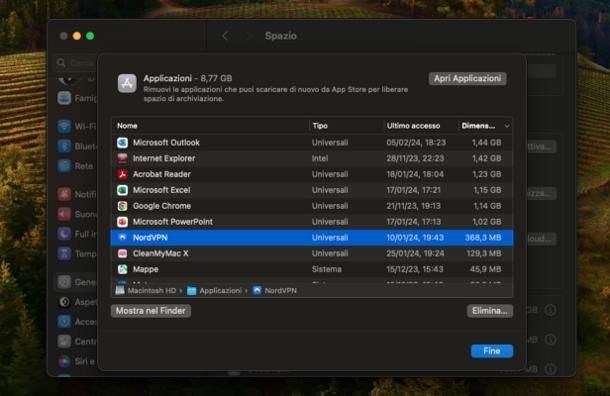Click the 1,44 GB size value
610x396 pixels.
(486, 142)
